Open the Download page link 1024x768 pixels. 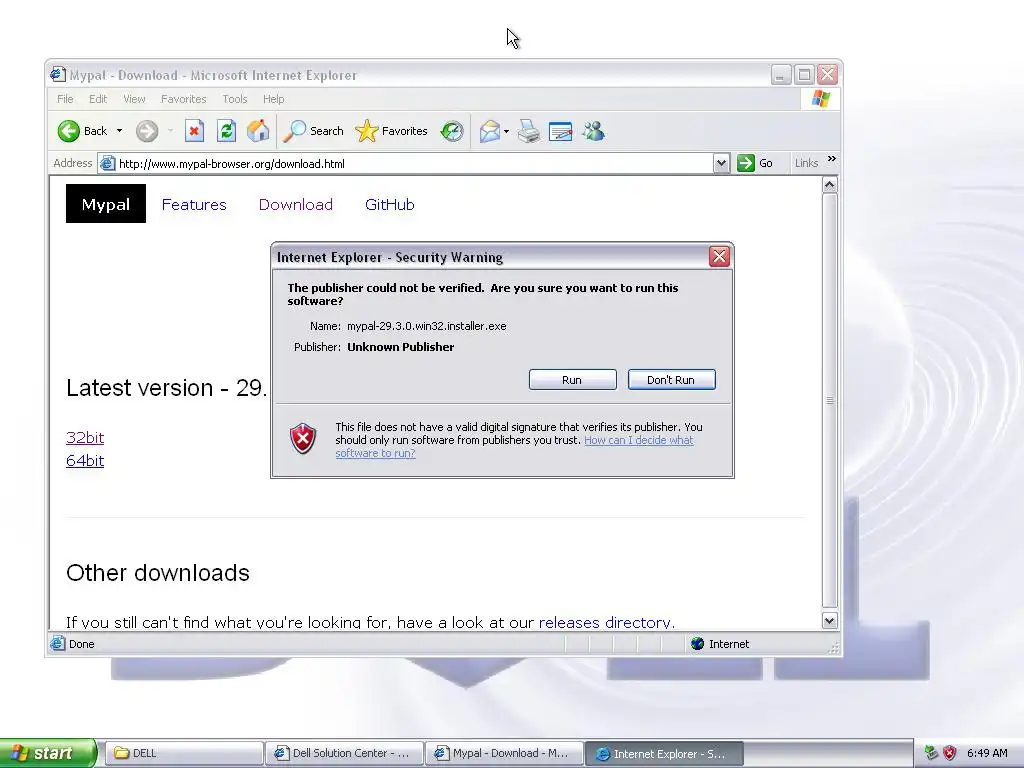(x=296, y=204)
